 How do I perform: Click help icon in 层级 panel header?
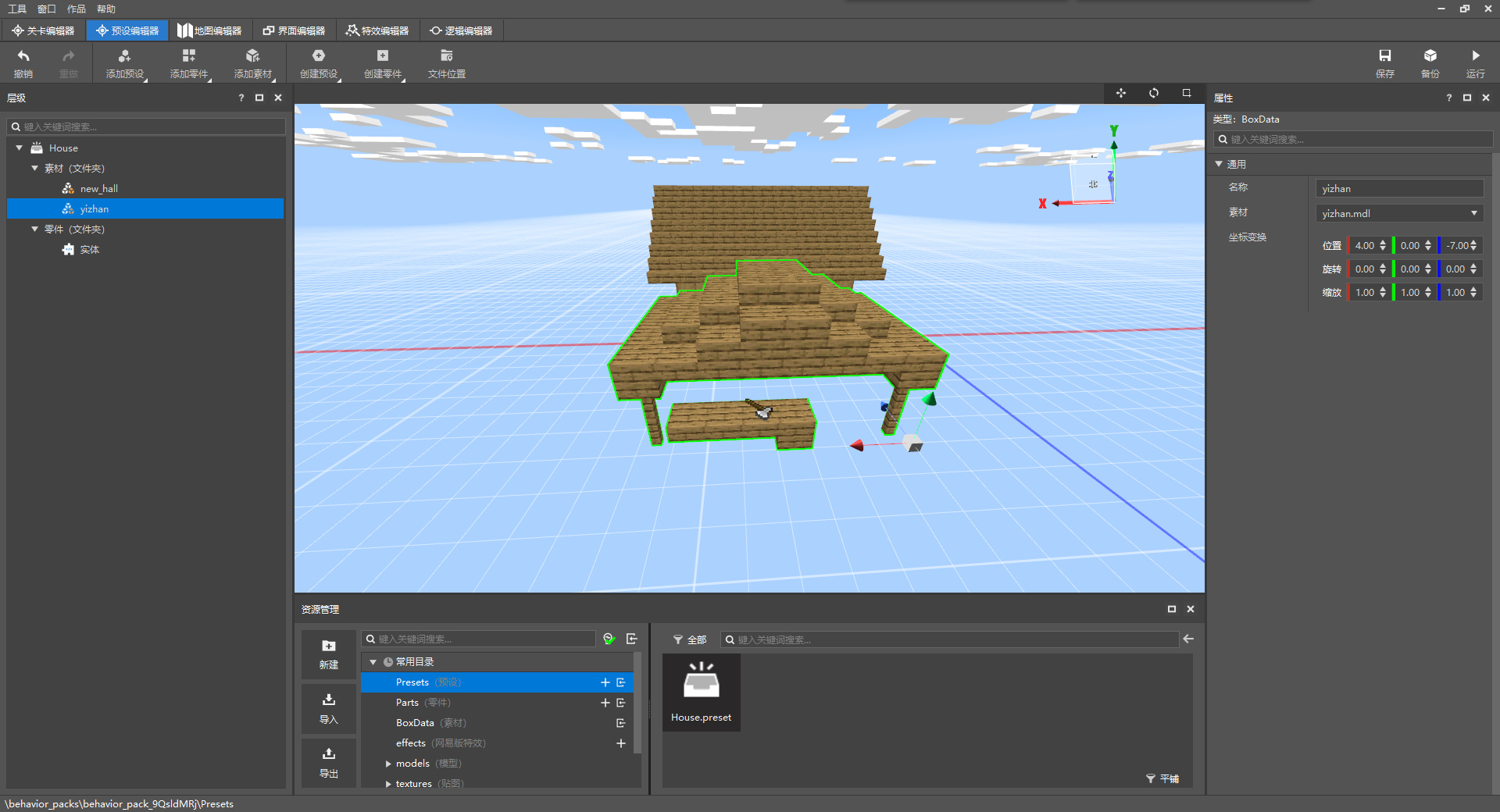tap(241, 98)
